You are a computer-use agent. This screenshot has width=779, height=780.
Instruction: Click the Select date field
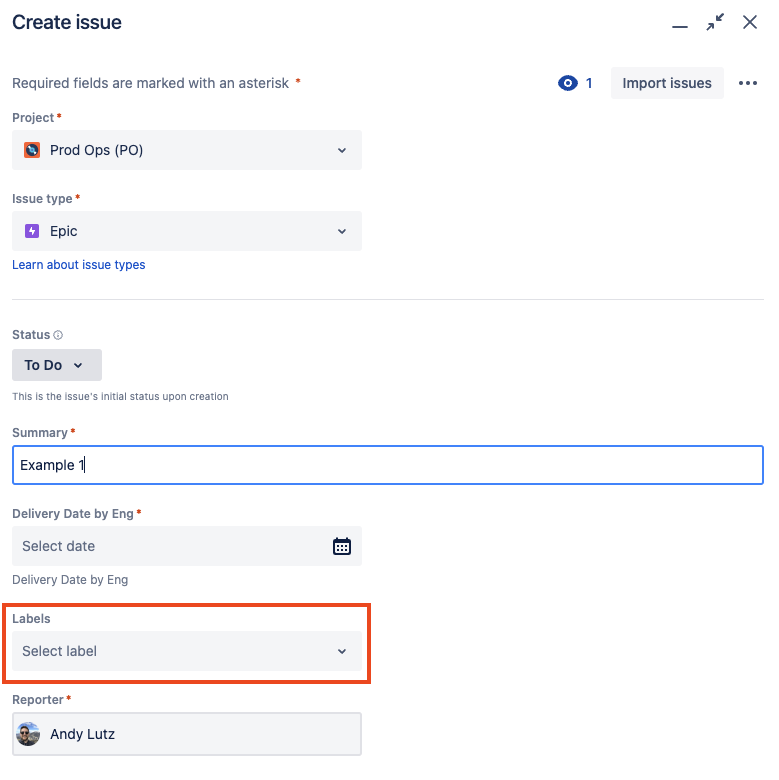[x=187, y=546]
